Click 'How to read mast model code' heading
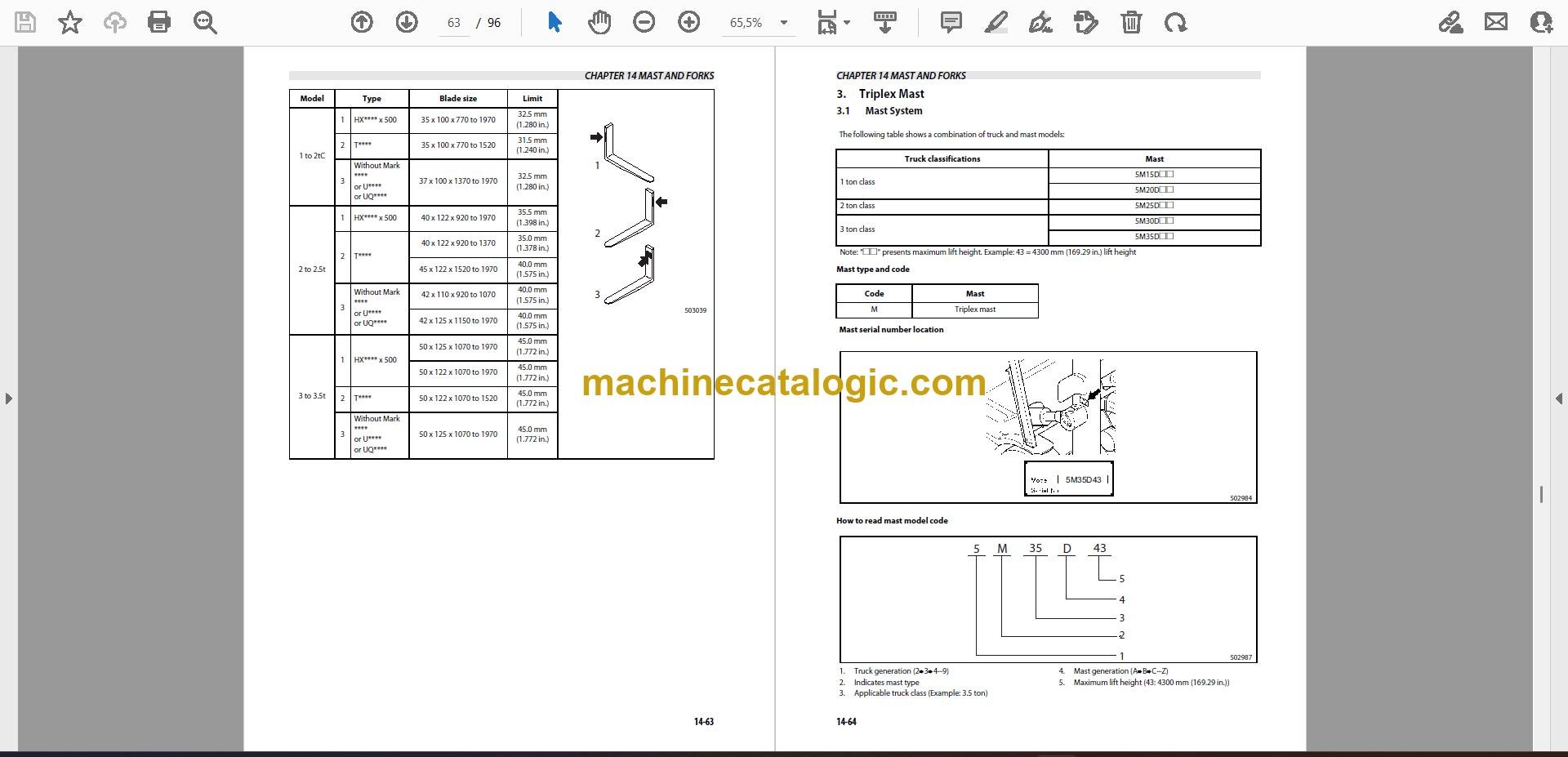Viewport: 1568px width, 757px height. (x=892, y=521)
